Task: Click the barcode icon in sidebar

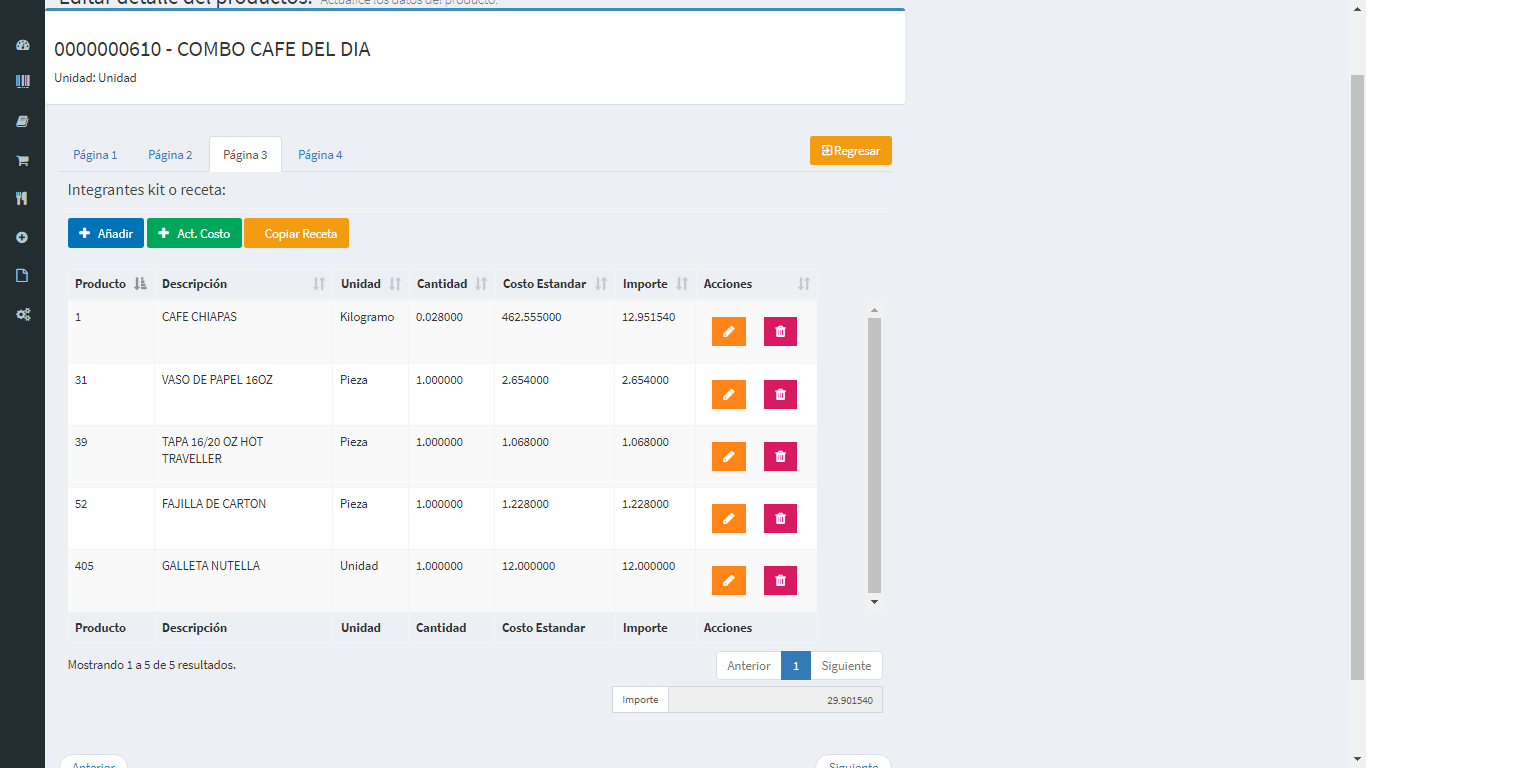Action: 22,81
